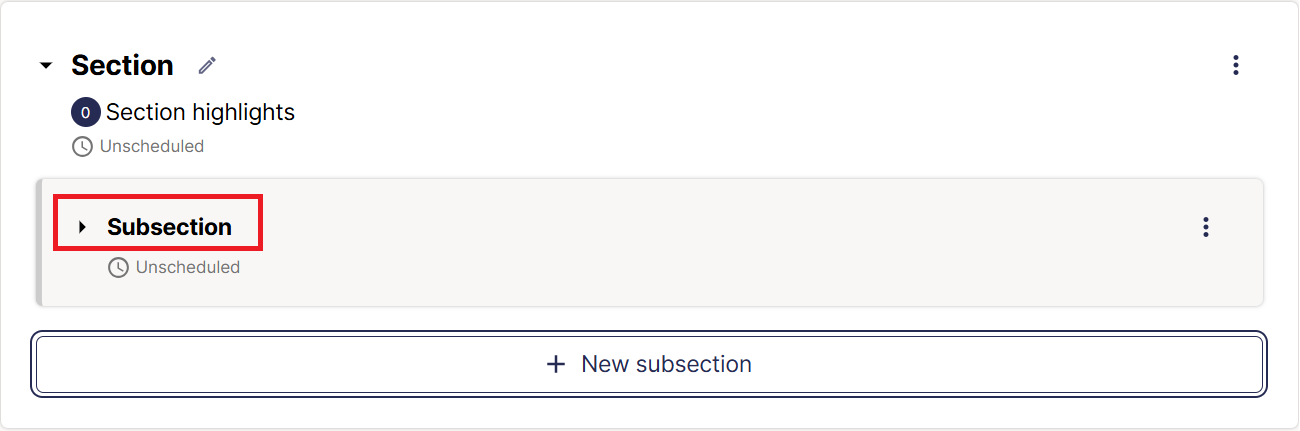Click the clock icon under the Subsection title

point(118,267)
